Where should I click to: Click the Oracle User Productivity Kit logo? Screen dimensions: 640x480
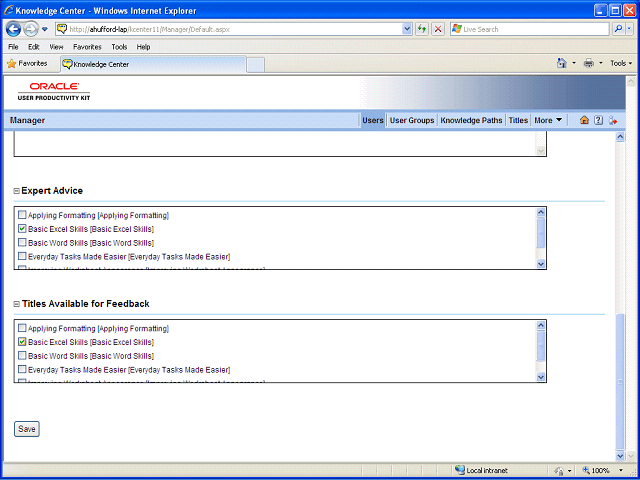[x=54, y=92]
